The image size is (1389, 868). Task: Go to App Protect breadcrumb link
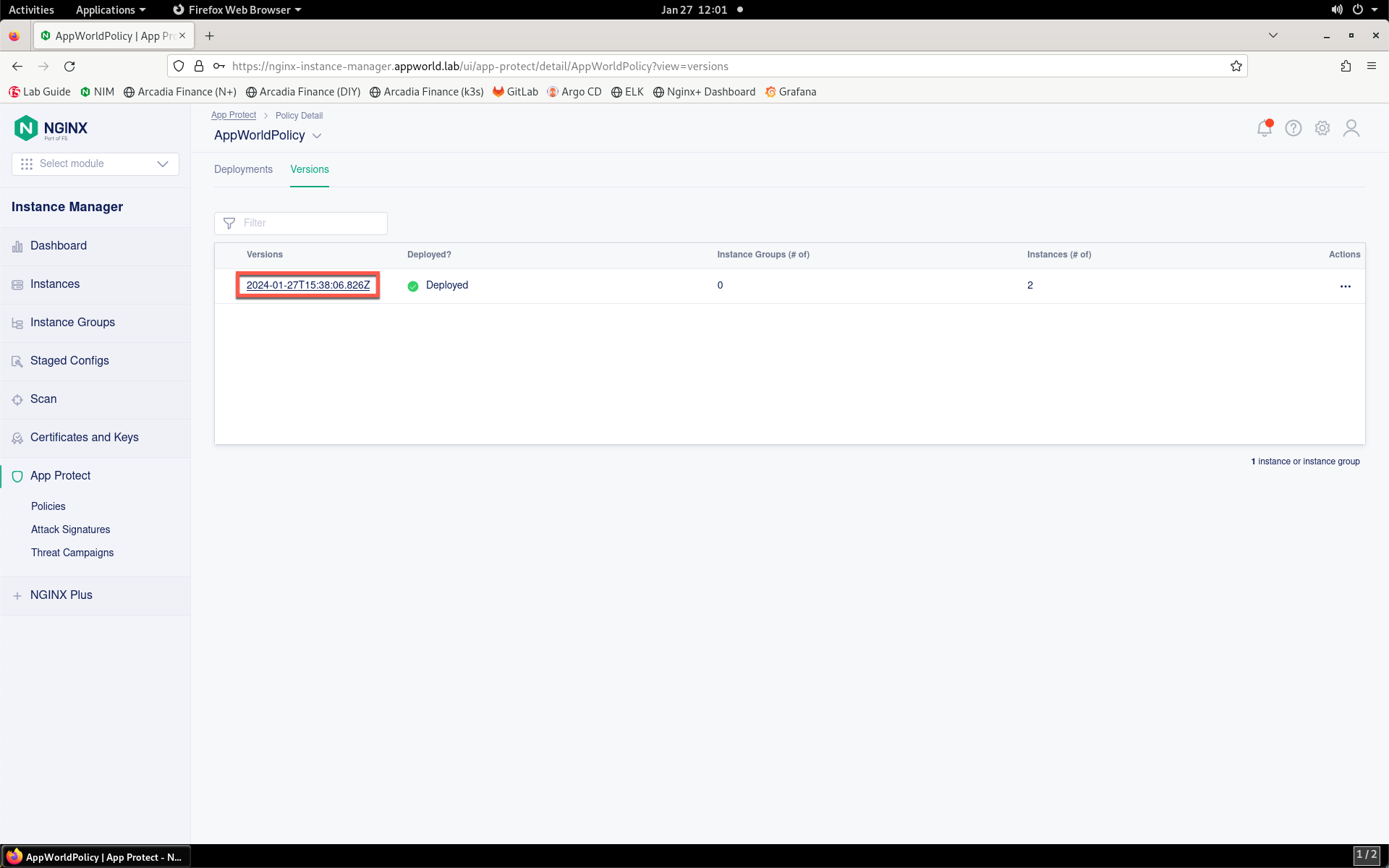[234, 115]
